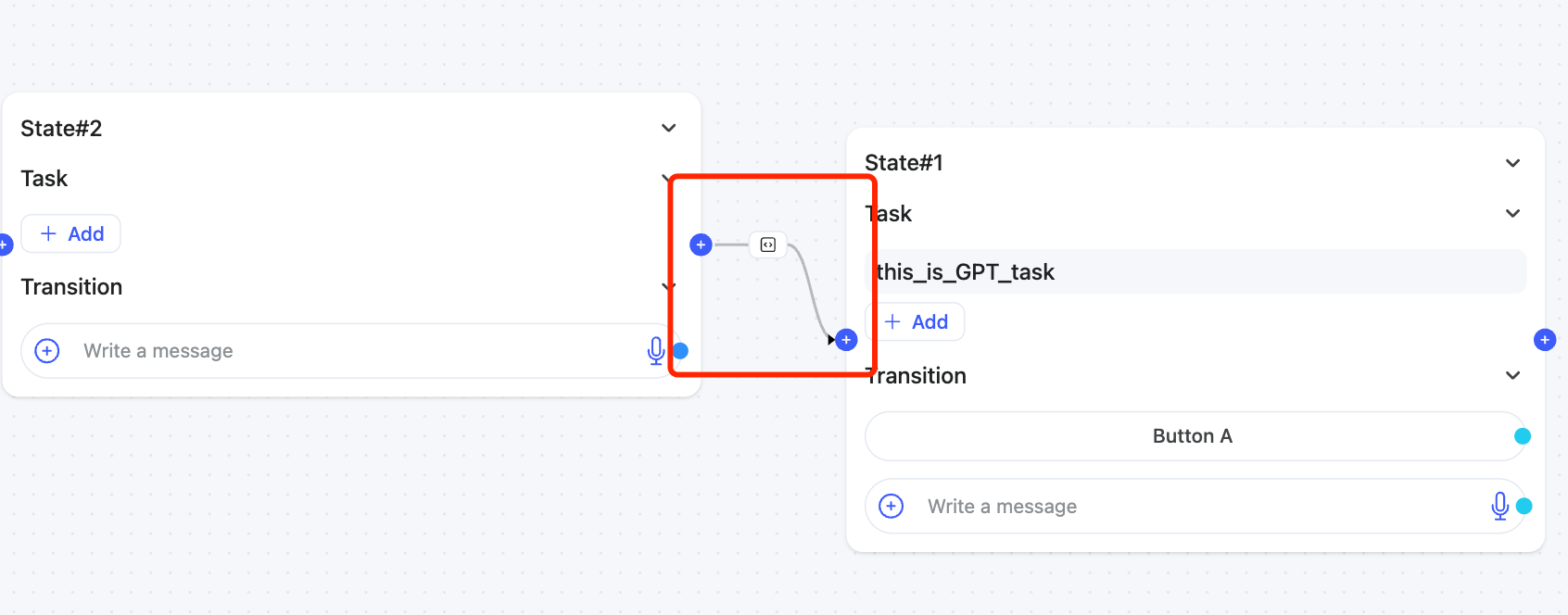Image resolution: width=1568 pixels, height=615 pixels.
Task: Click the plus connector on State#1's right edge
Action: pos(1545,340)
